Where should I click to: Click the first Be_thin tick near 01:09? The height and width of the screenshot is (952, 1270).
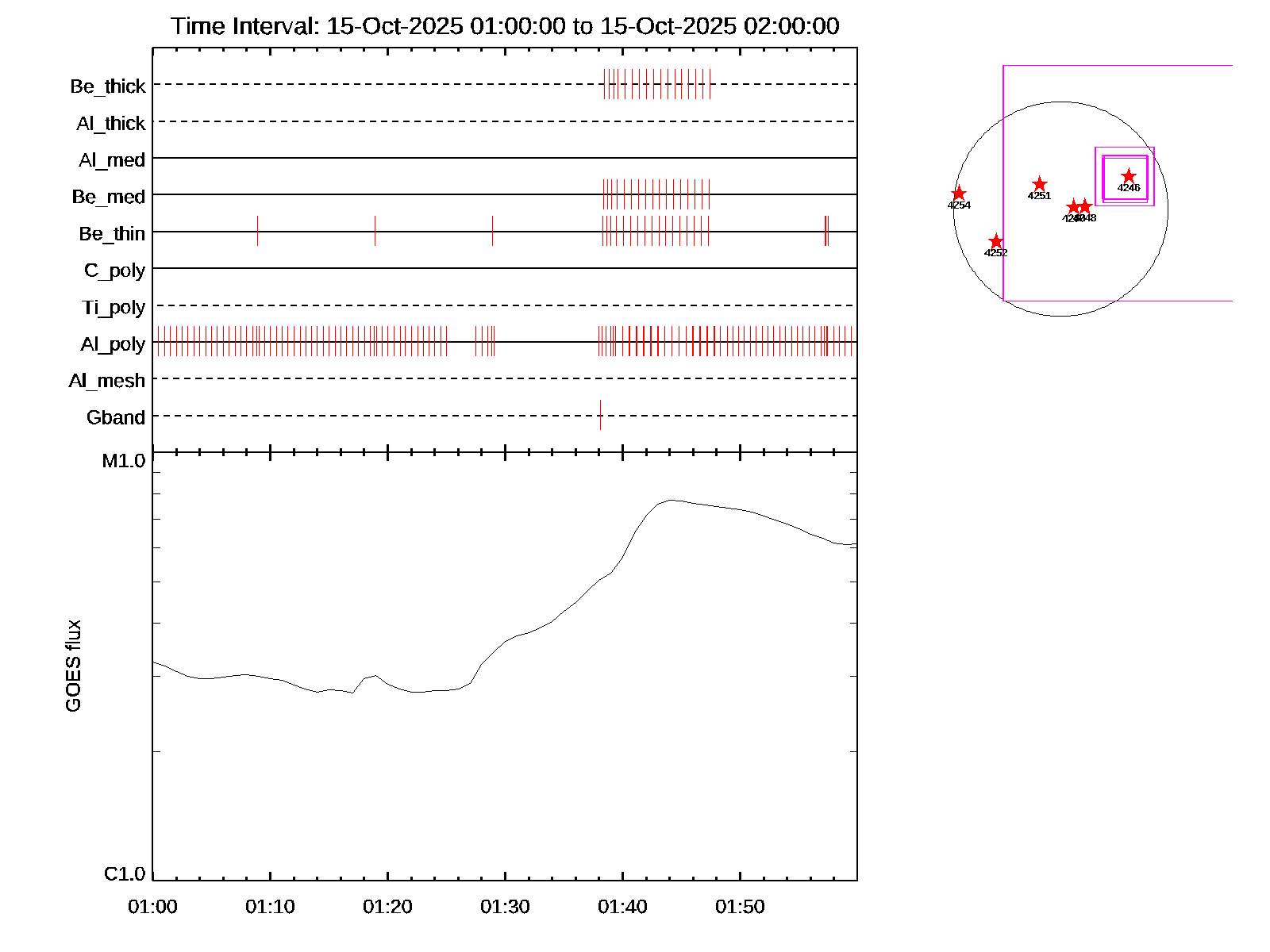[257, 231]
